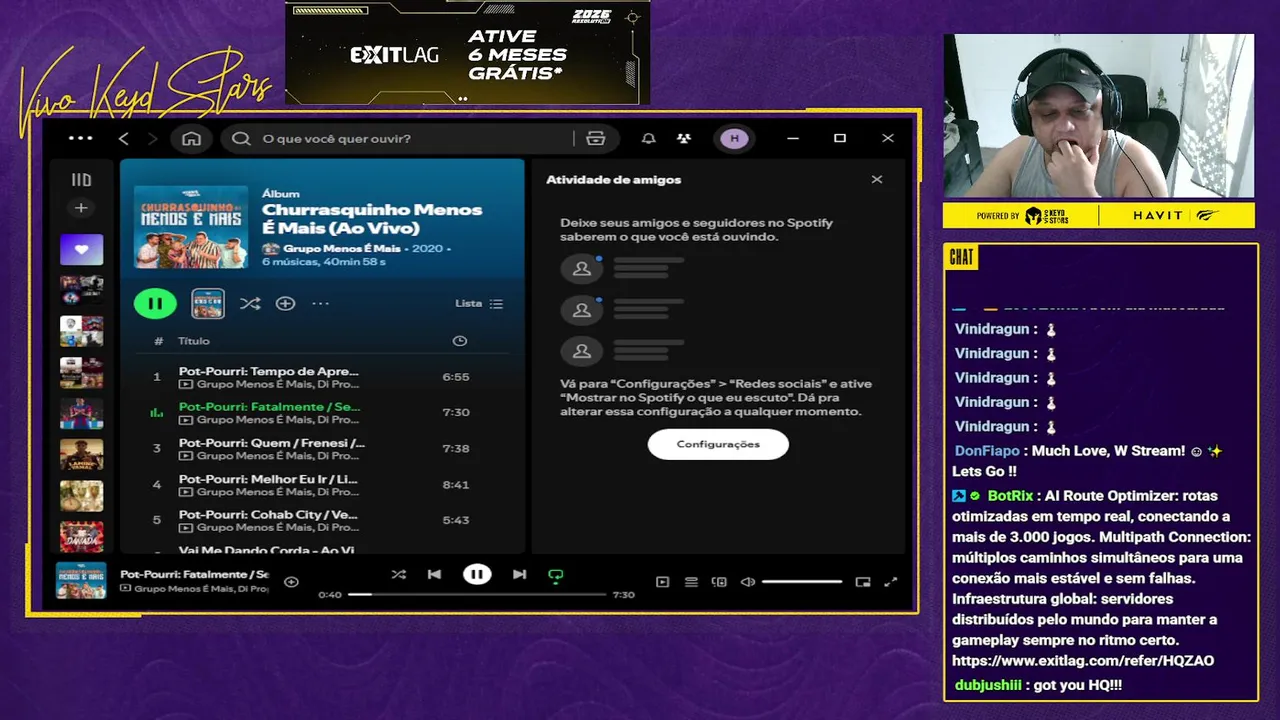The image size is (1280, 720).
Task: Open the Now Playing view
Action: pyautogui.click(x=662, y=582)
